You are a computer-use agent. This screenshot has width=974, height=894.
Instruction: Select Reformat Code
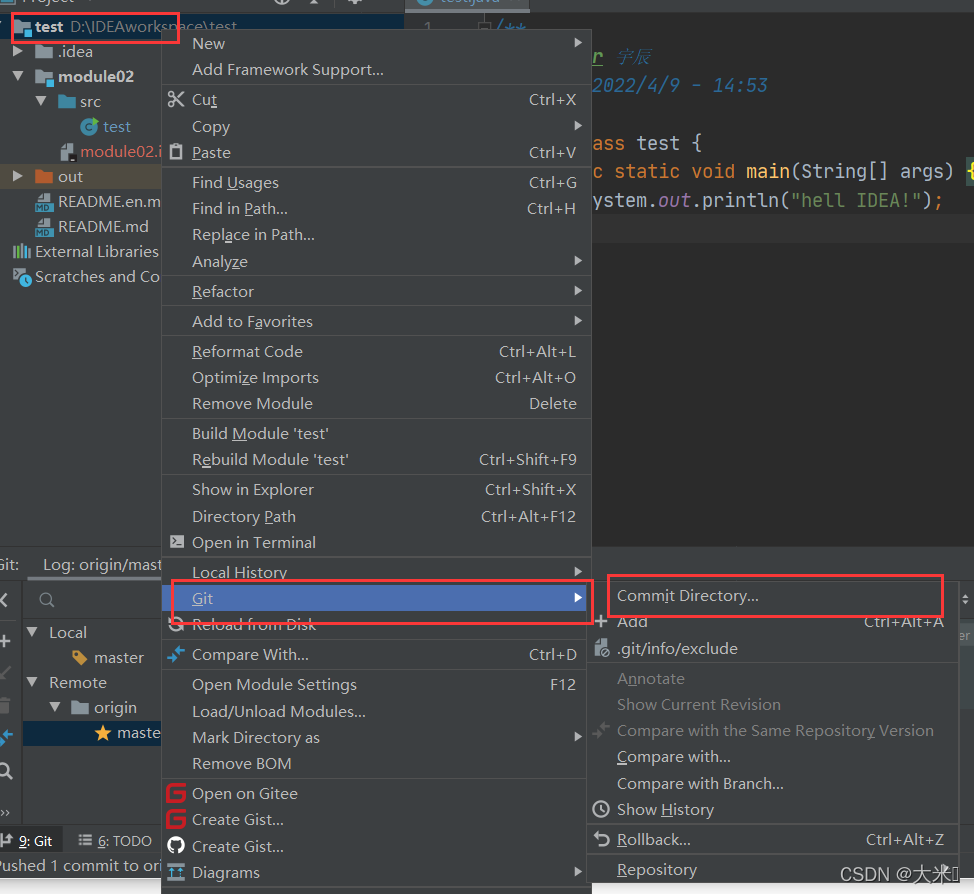click(x=376, y=352)
